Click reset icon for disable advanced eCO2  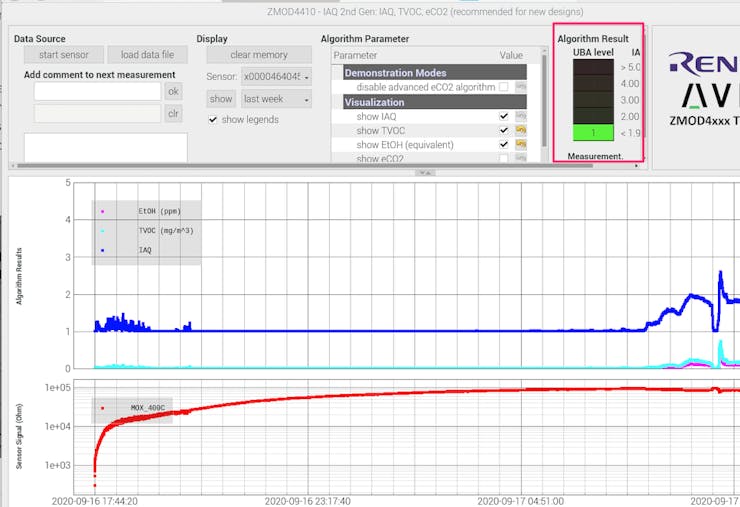tap(521, 87)
